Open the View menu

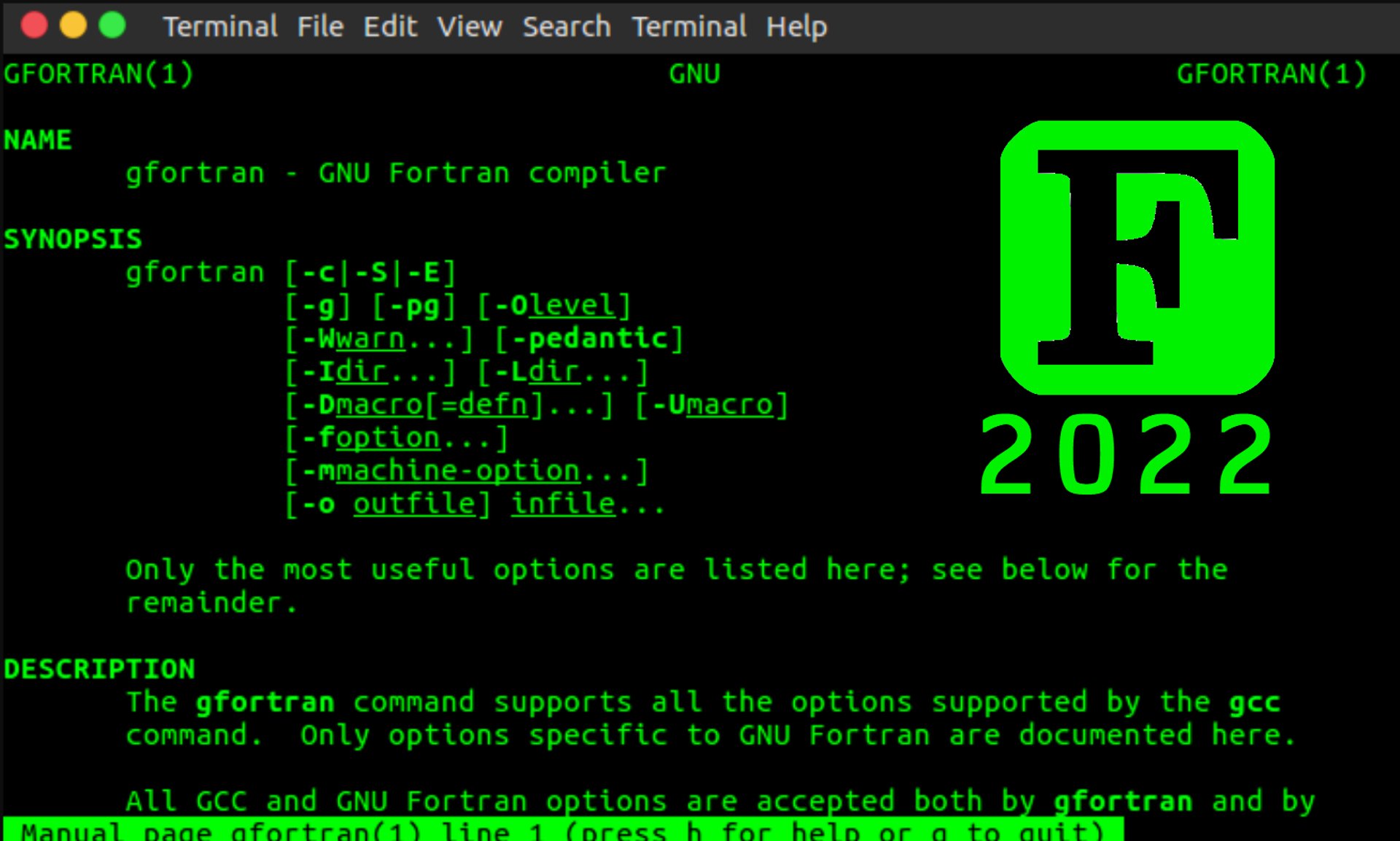coord(470,27)
